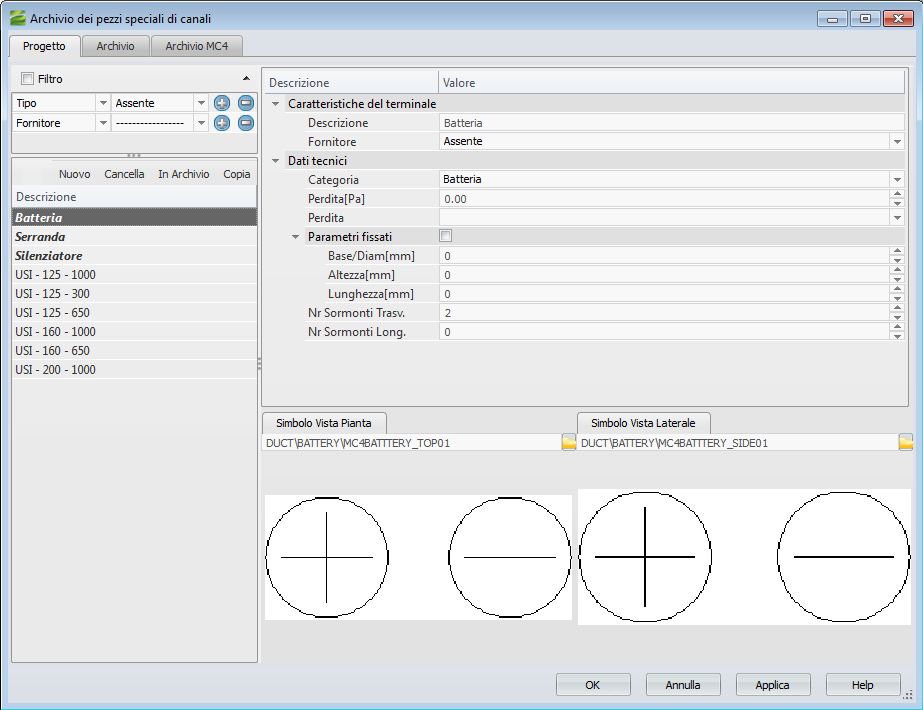
Task: Click the Applica button
Action: tap(772, 685)
